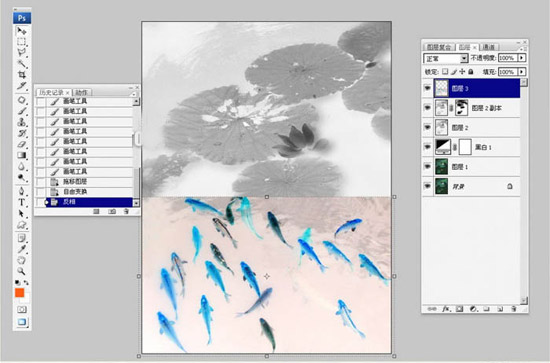Open the foreground orange color swatch
The width and height of the screenshot is (550, 363).
point(20,293)
